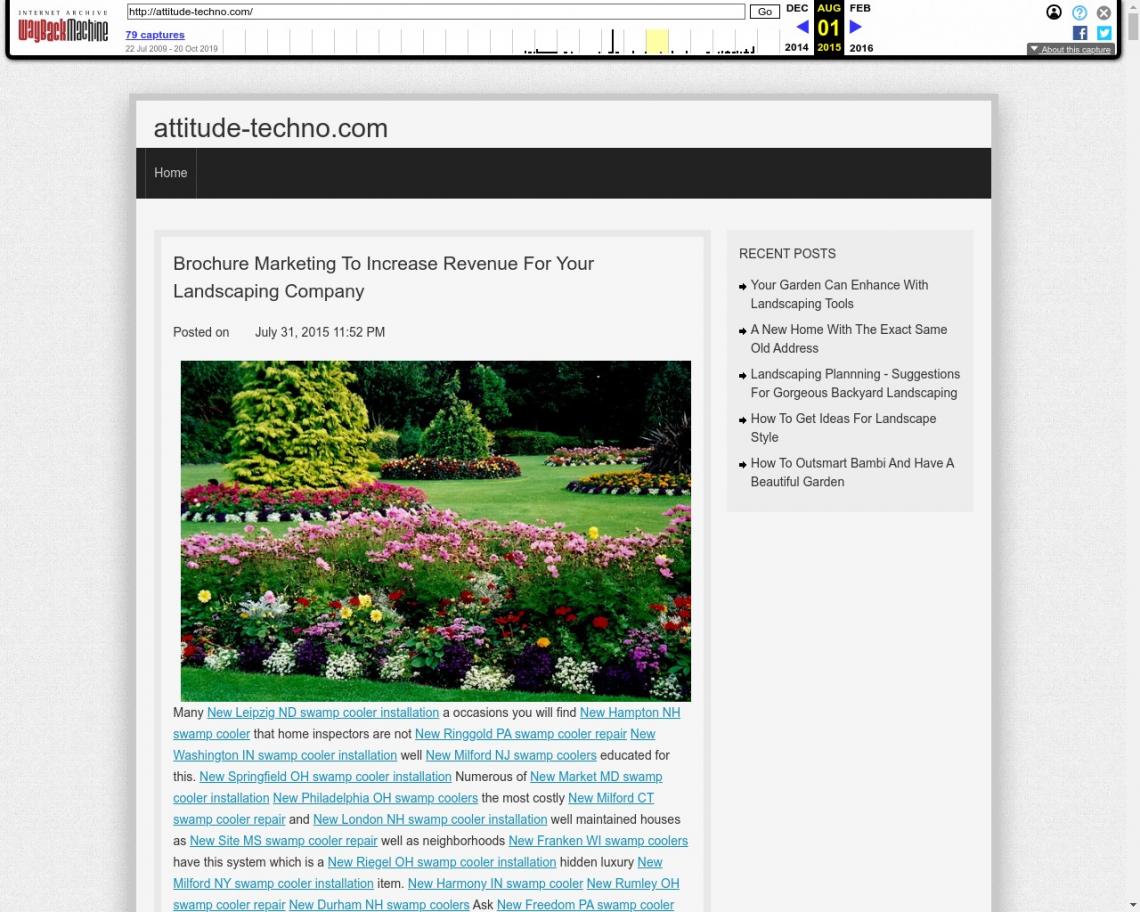The height and width of the screenshot is (912, 1140).
Task: Share this capture on Facebook
Action: 1080,33
